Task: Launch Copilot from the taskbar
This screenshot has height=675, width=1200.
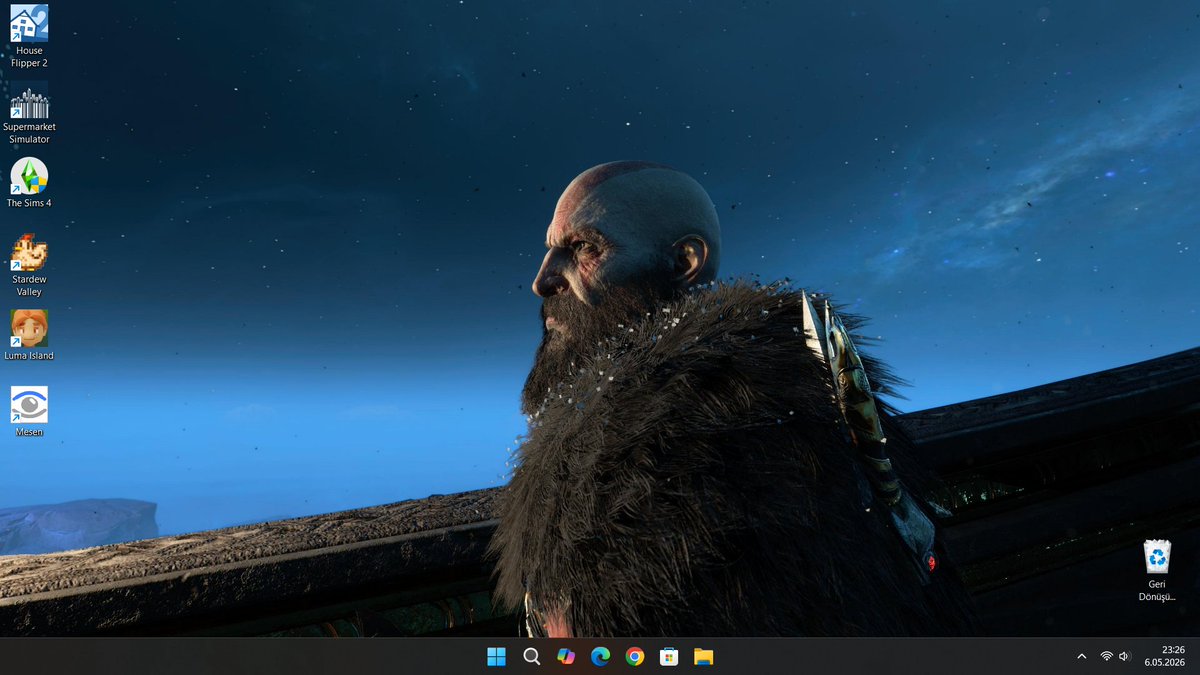Action: (x=566, y=656)
